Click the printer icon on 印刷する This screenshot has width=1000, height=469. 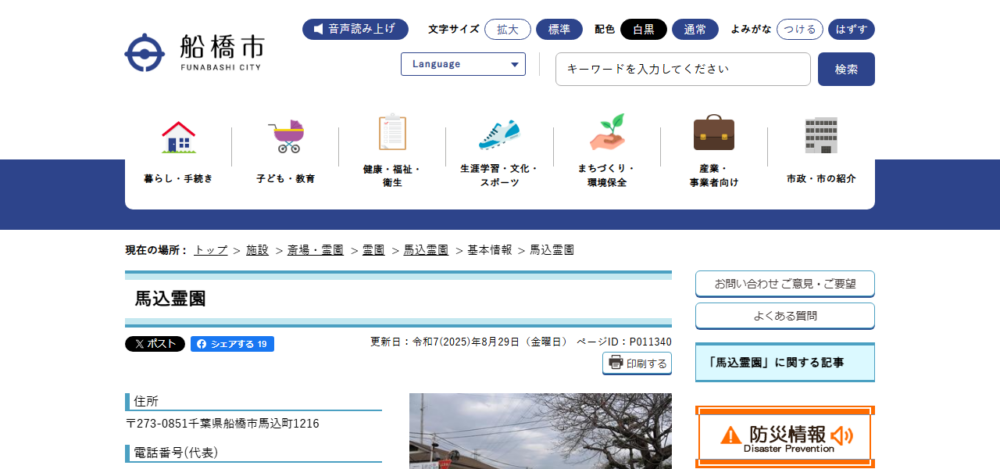[615, 363]
